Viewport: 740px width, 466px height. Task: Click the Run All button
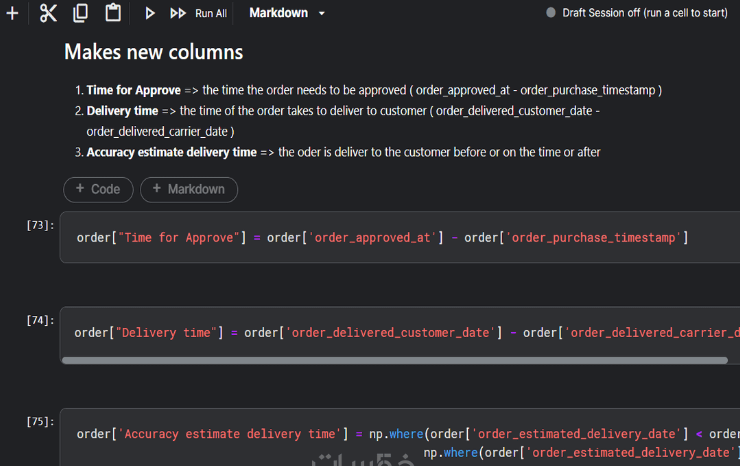click(198, 13)
